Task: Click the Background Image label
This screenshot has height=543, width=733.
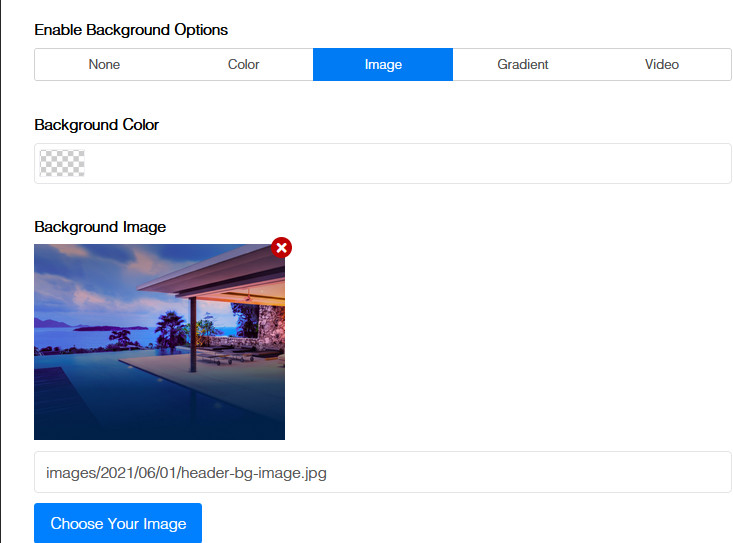Action: 100,227
